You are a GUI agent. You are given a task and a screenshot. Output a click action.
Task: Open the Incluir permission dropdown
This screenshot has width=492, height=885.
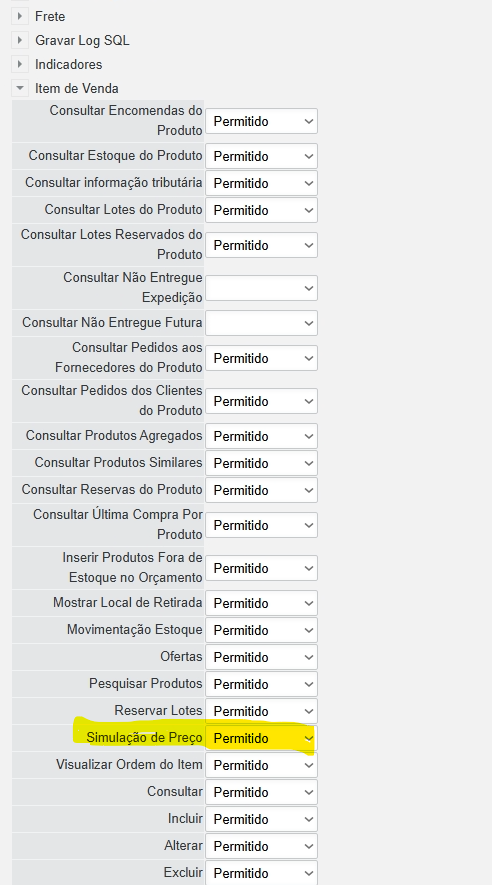pos(261,820)
